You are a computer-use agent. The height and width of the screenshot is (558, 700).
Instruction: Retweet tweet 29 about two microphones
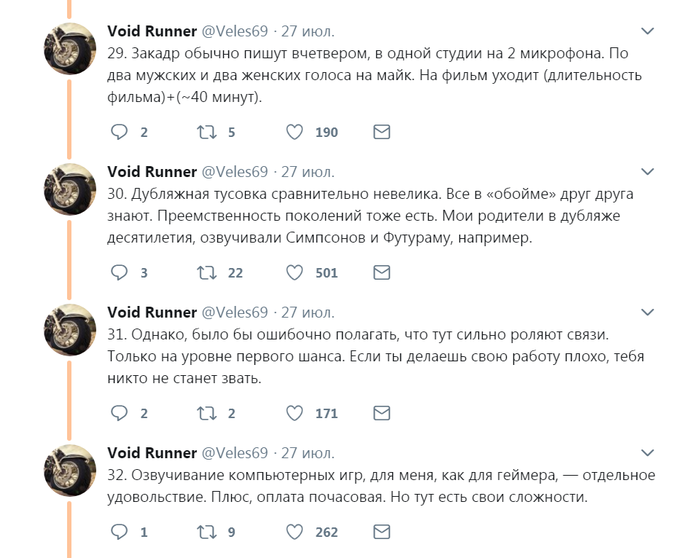(x=207, y=131)
